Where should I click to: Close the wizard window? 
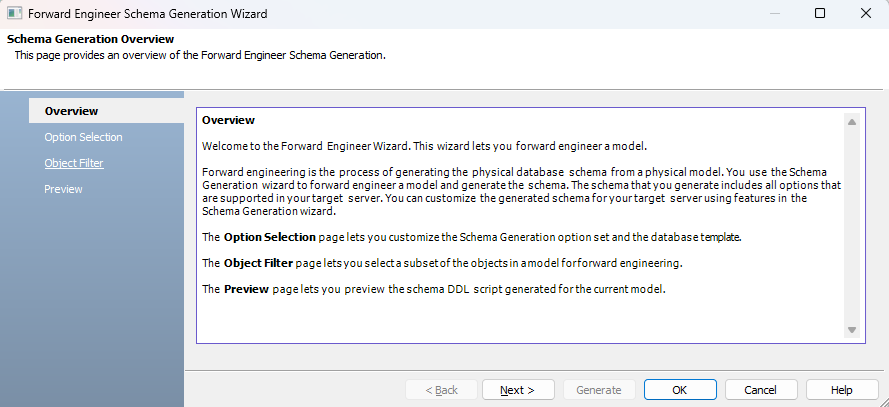pyautogui.click(x=866, y=14)
